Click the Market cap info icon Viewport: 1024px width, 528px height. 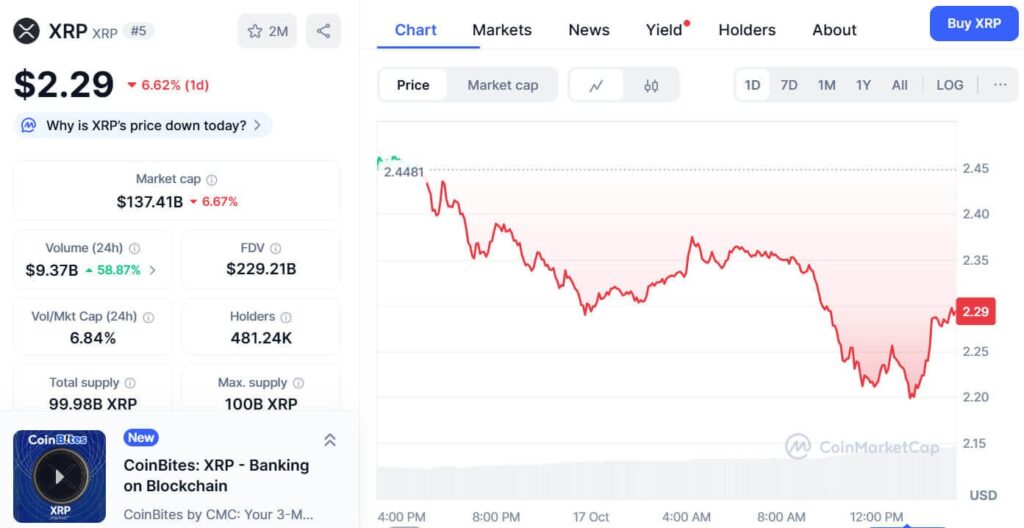tap(212, 180)
